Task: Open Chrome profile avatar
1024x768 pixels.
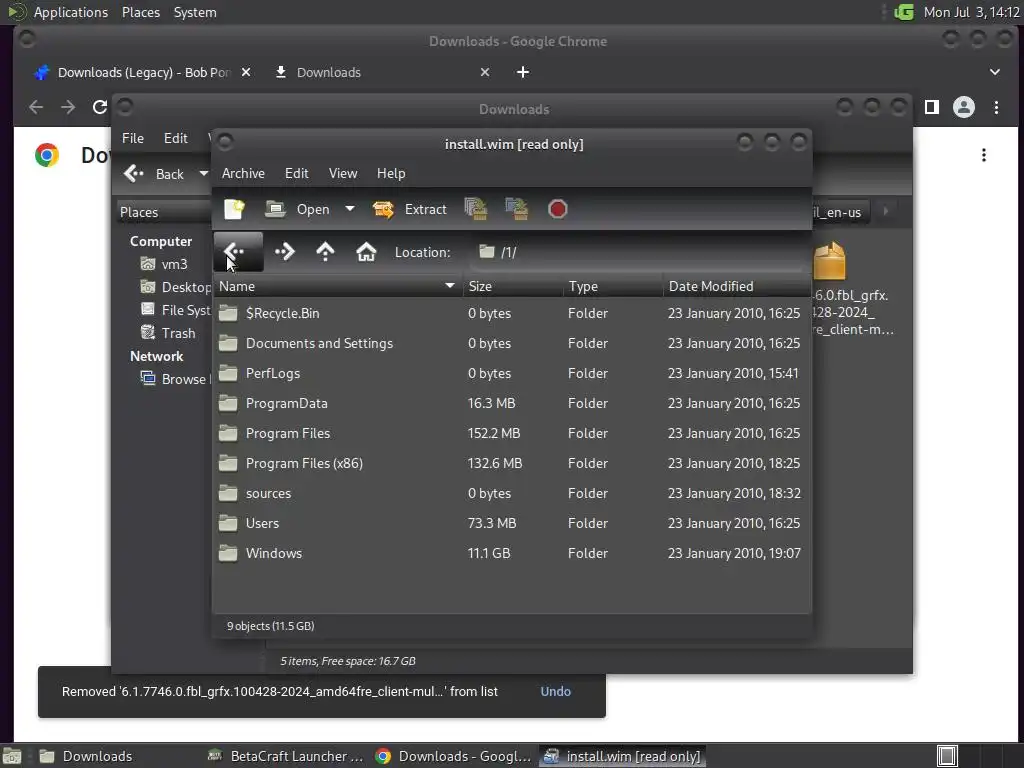Action: pos(963,107)
